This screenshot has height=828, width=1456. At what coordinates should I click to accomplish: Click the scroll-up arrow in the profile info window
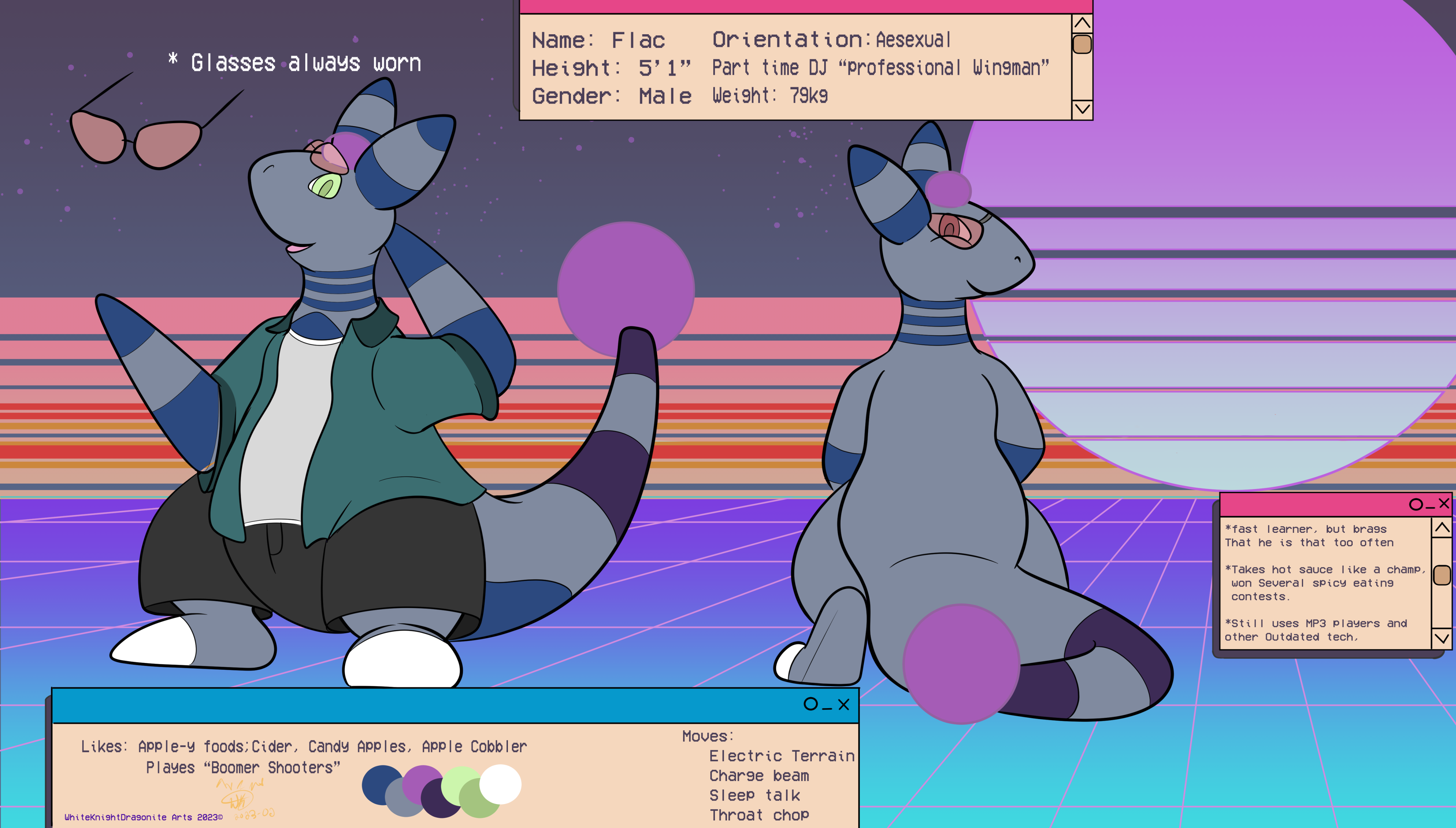[1082, 23]
